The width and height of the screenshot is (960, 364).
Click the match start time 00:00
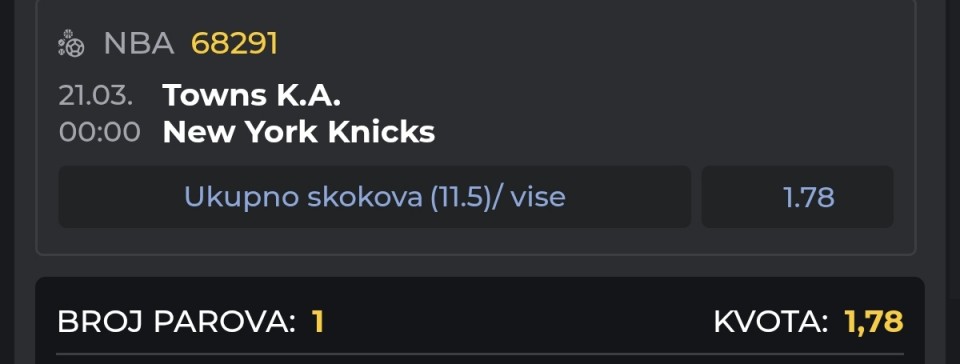(100, 132)
